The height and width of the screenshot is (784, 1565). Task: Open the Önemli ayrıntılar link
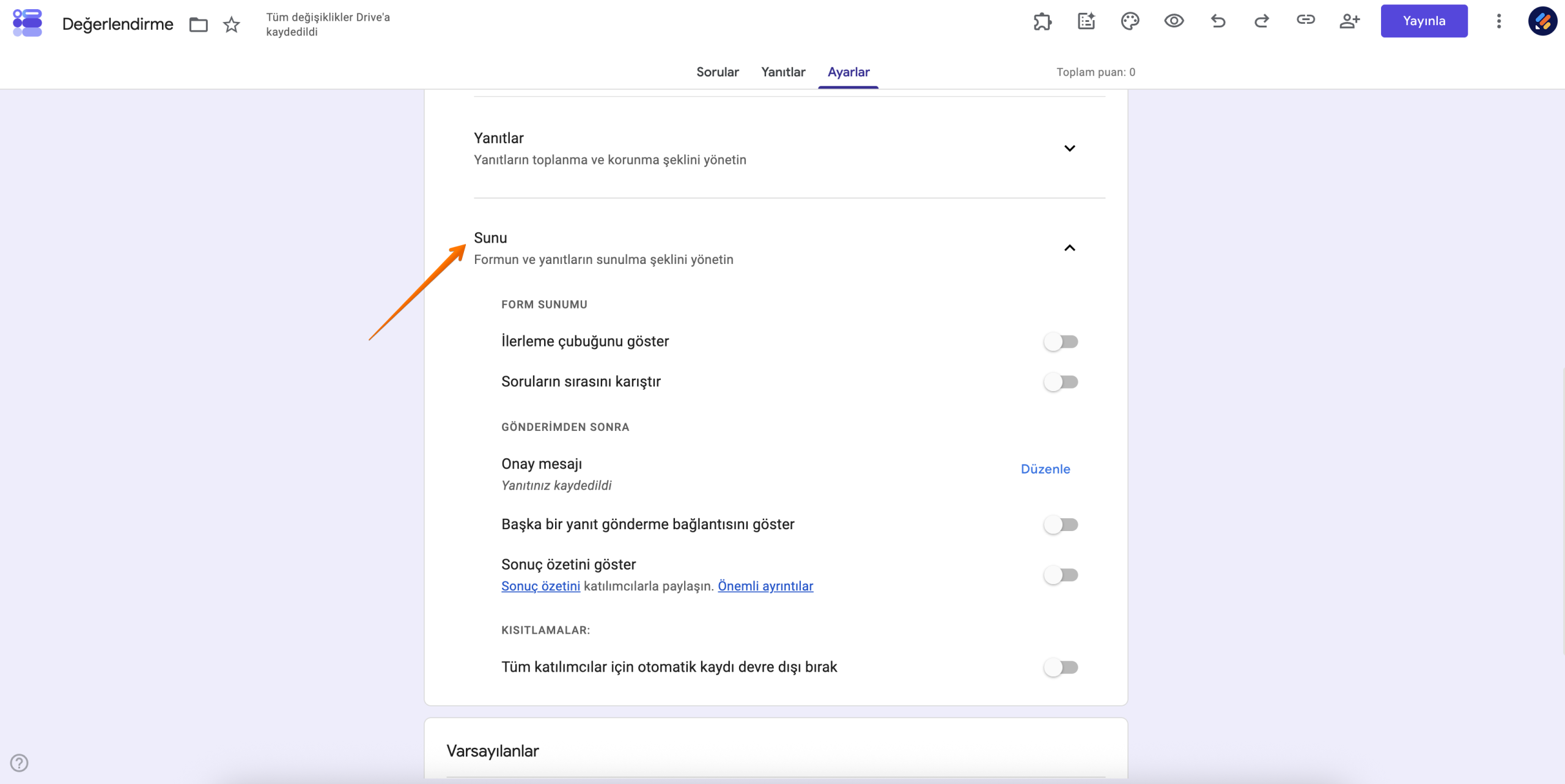pyautogui.click(x=765, y=586)
